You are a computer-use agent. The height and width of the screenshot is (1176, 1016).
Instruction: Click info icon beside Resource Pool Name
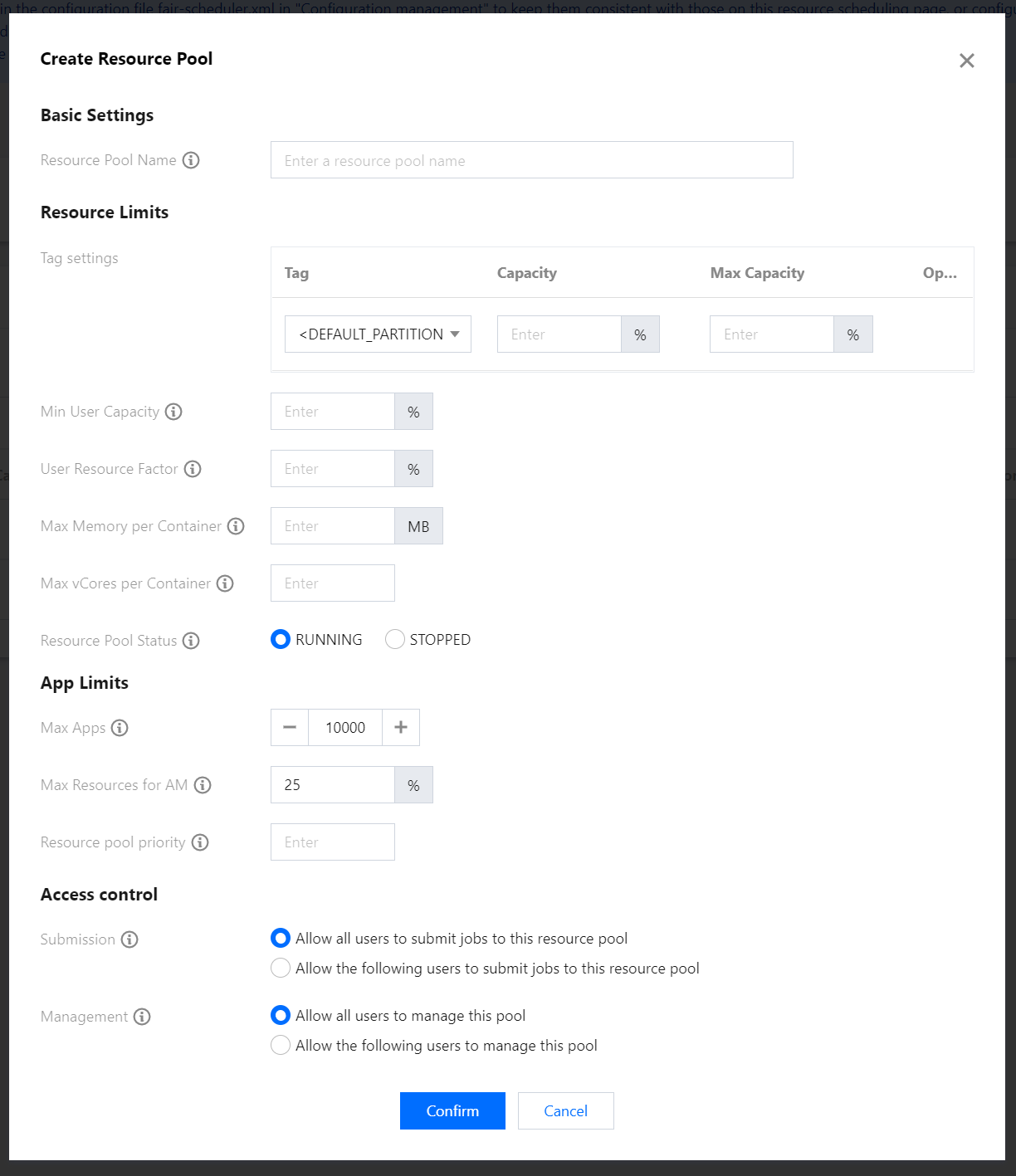[191, 160]
